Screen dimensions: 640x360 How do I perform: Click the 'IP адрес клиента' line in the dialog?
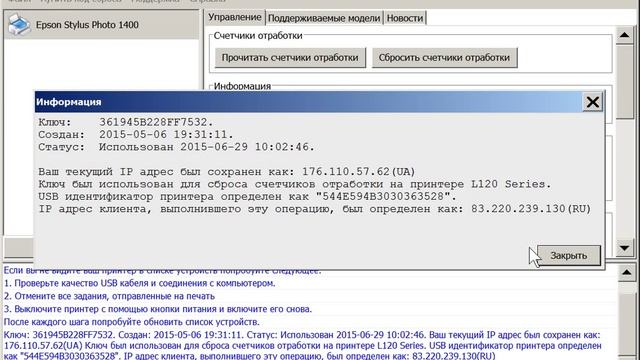pos(314,209)
